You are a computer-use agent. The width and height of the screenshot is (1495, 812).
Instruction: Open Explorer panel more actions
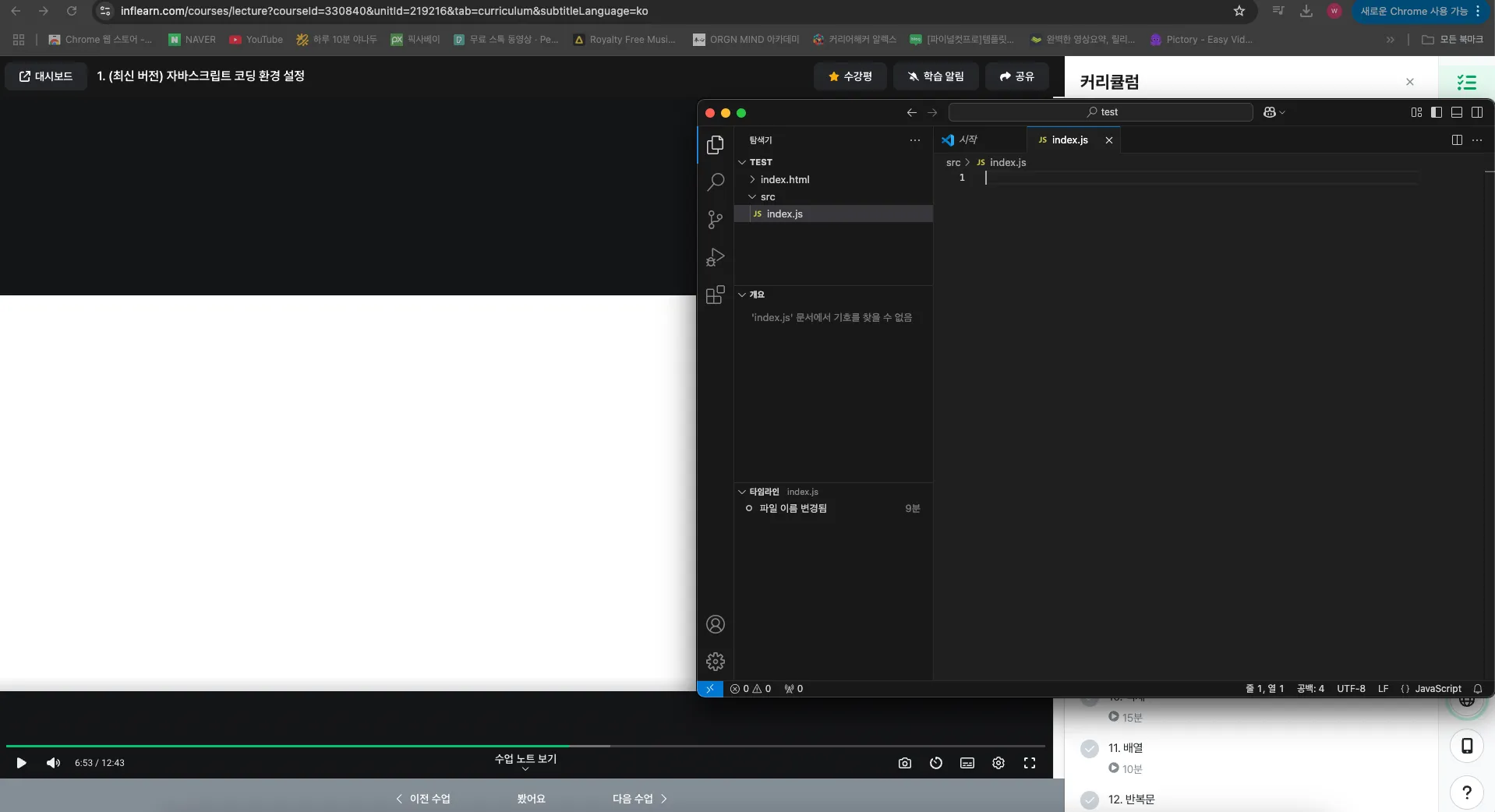pos(914,140)
